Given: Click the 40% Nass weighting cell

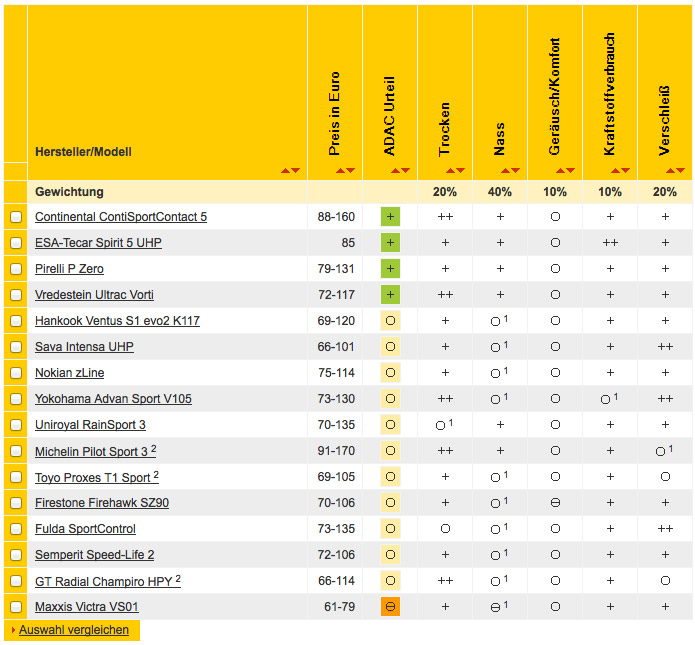Looking at the screenshot, I should 500,192.
